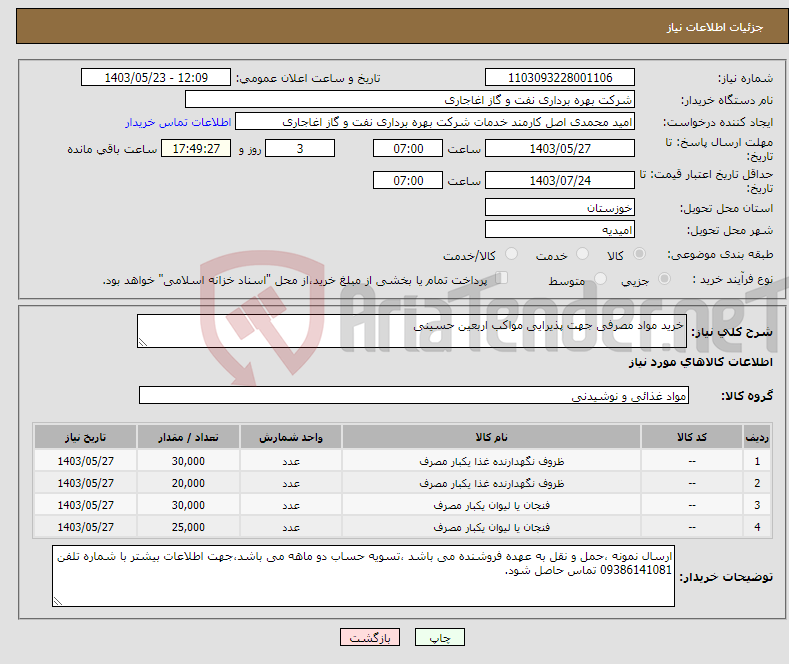Click the quantity 25,000 cell
The image size is (789, 664).
pos(188,527)
